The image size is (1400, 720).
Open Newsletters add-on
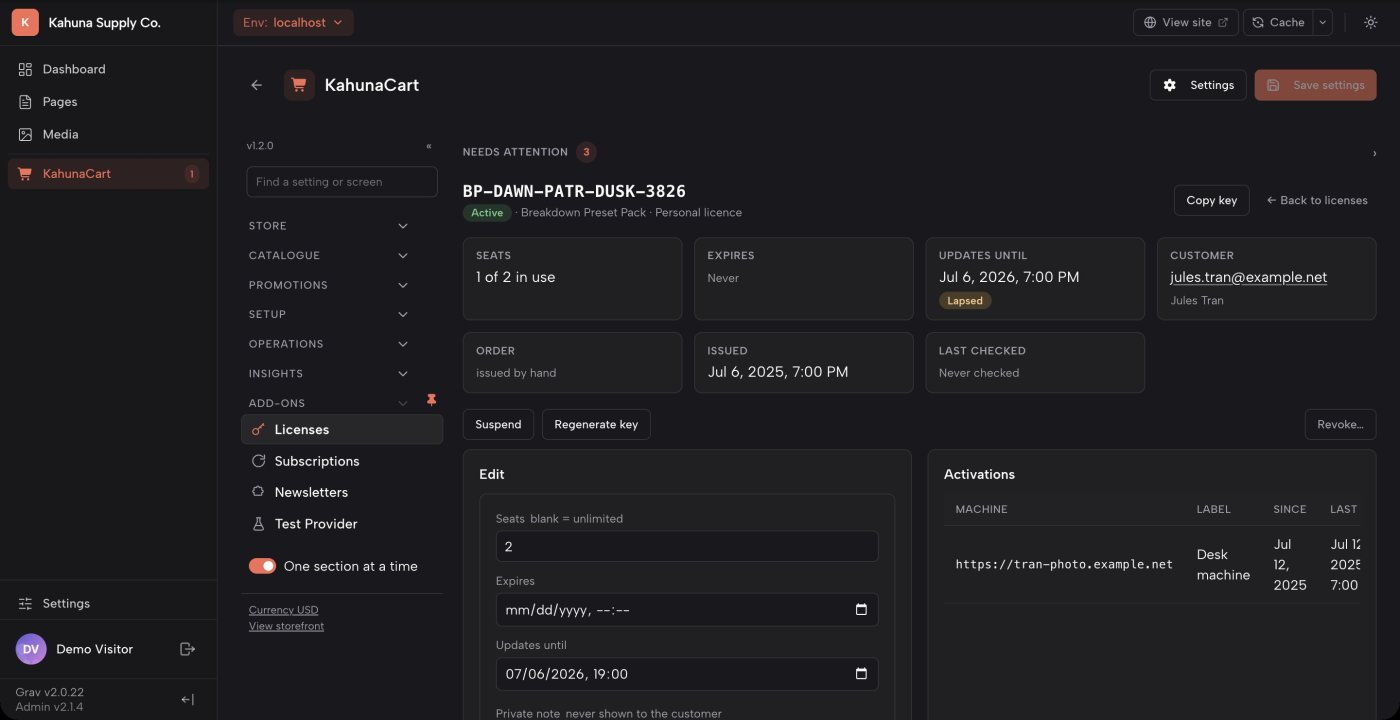(x=342, y=492)
